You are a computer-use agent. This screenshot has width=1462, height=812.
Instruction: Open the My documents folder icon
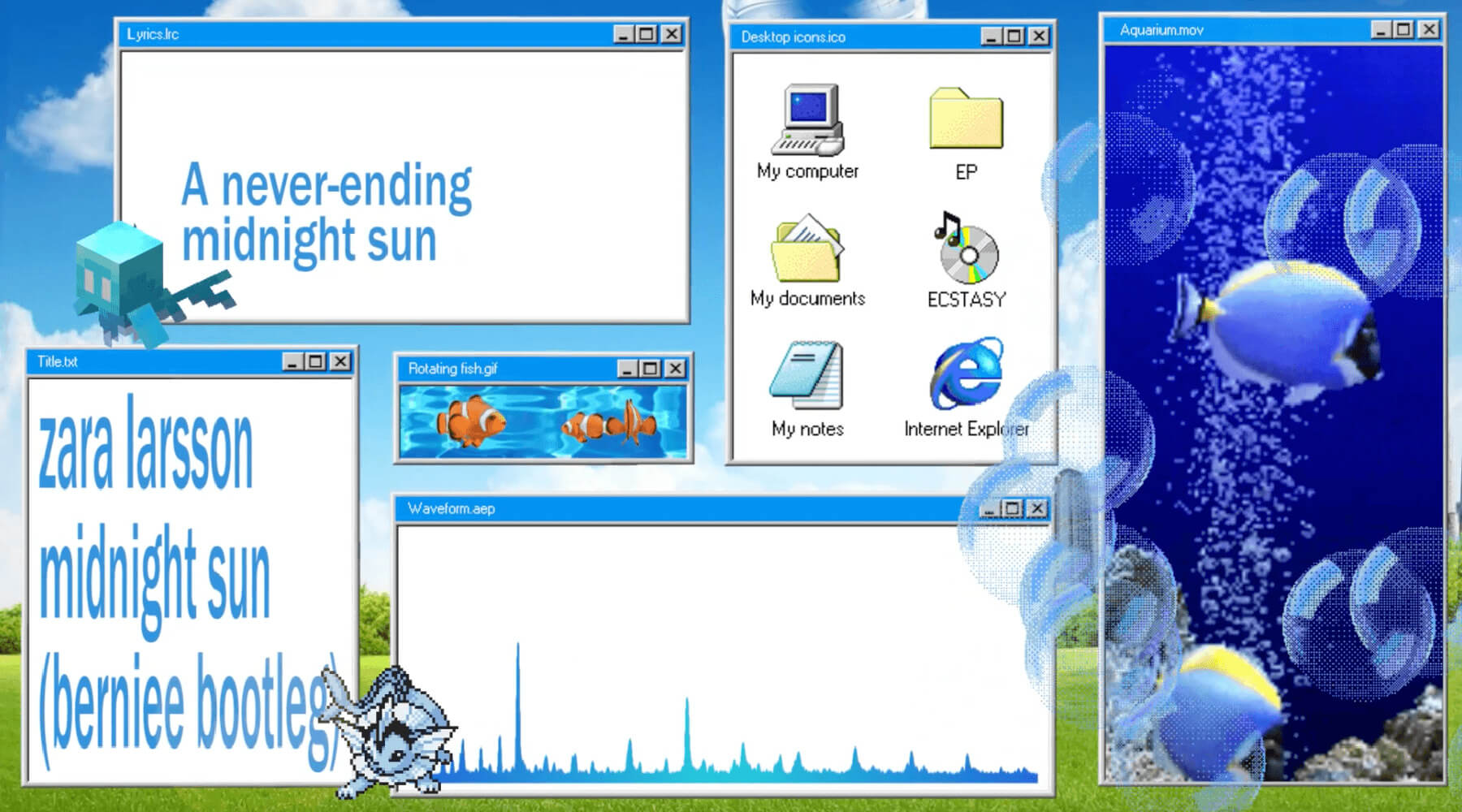point(807,248)
